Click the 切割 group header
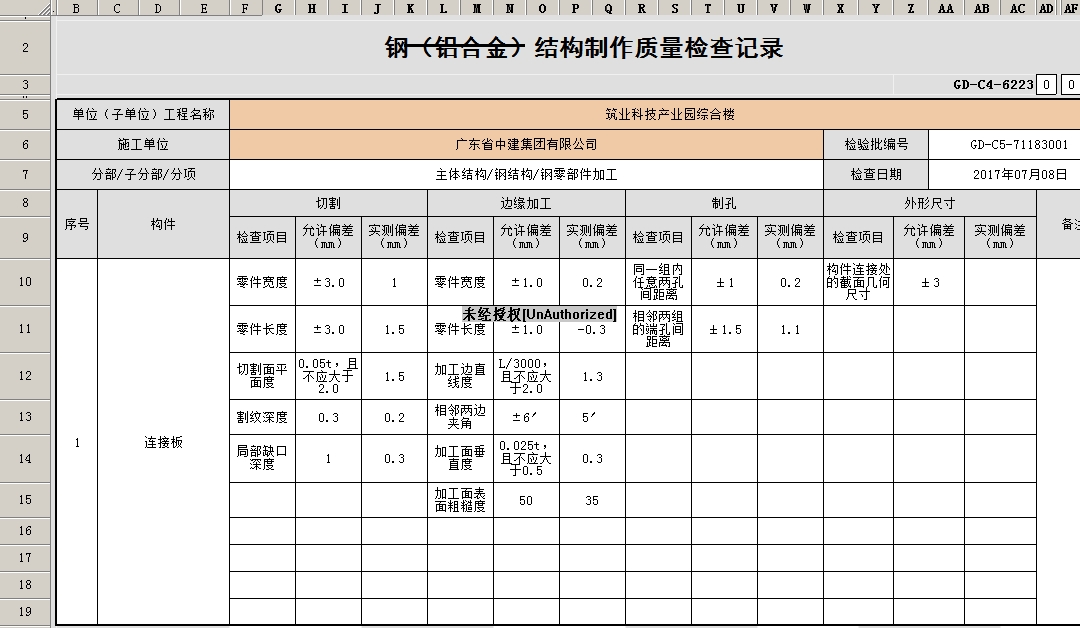The image size is (1080, 628). [328, 203]
